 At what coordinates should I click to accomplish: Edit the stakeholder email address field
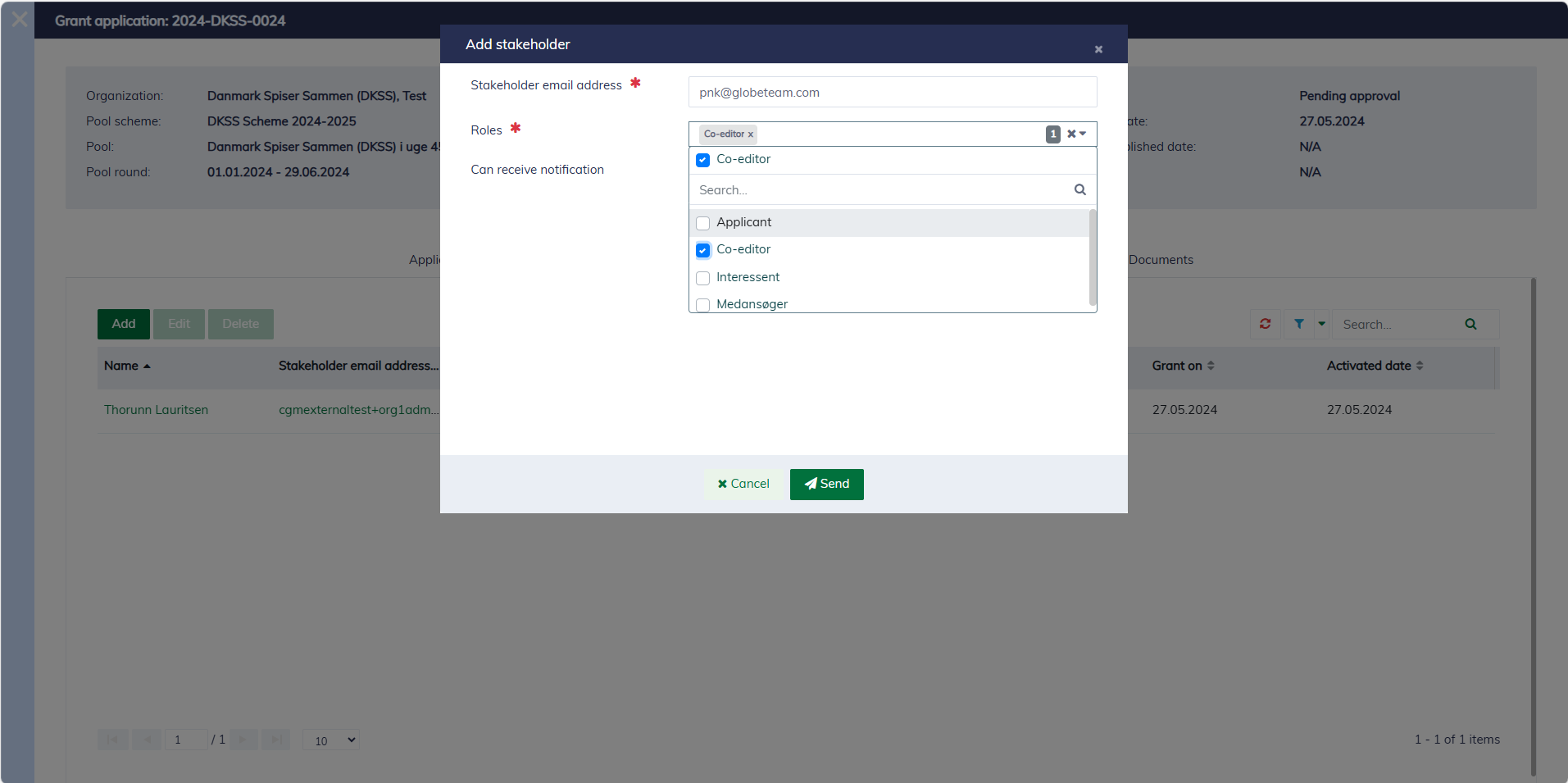892,93
